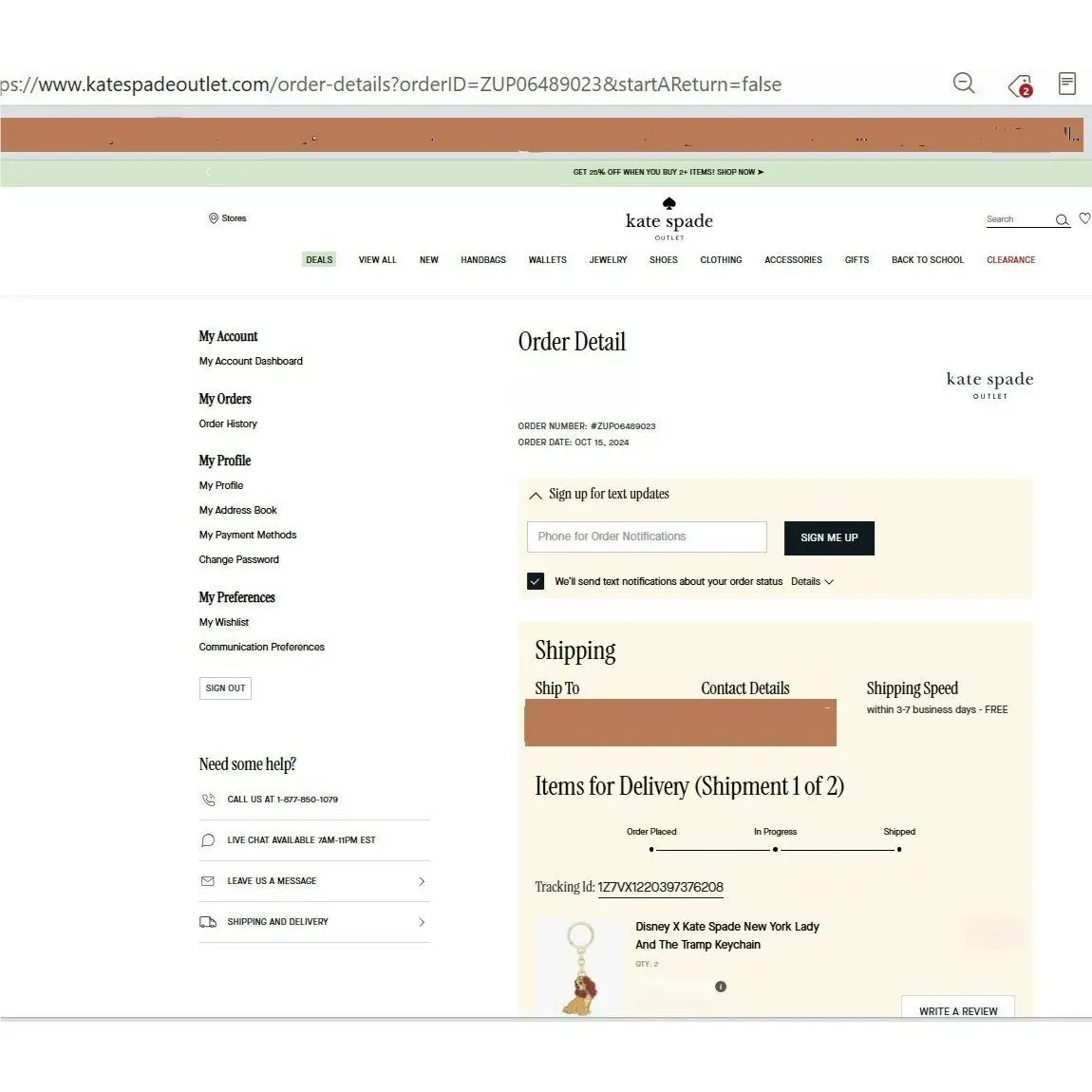1092x1092 pixels.
Task: Open the Back to School menu
Action: click(927, 260)
